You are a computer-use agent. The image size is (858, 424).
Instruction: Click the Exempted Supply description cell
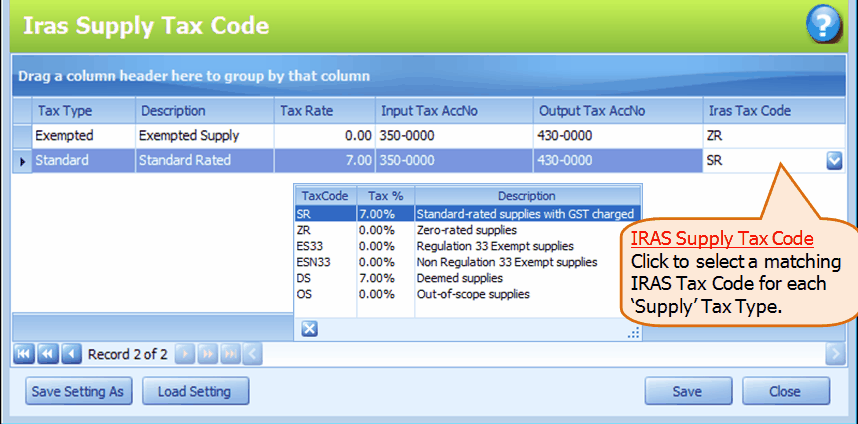[x=205, y=136]
